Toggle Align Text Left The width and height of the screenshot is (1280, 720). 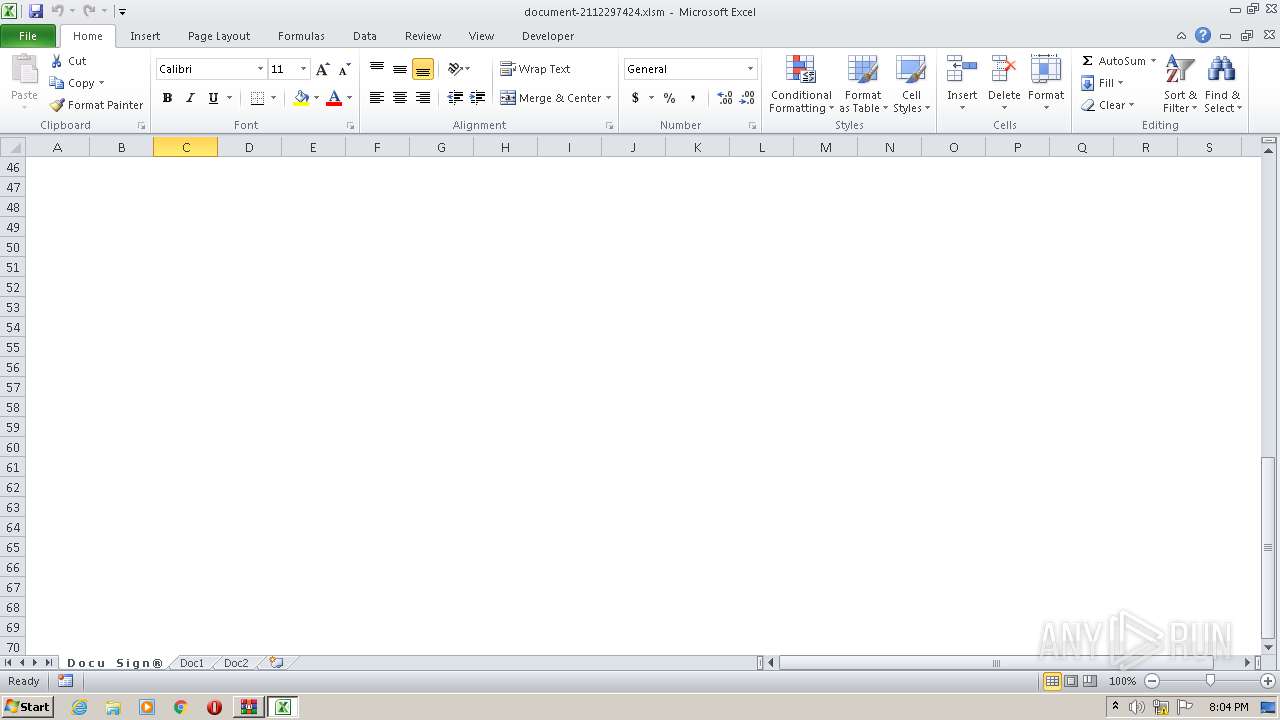[377, 98]
